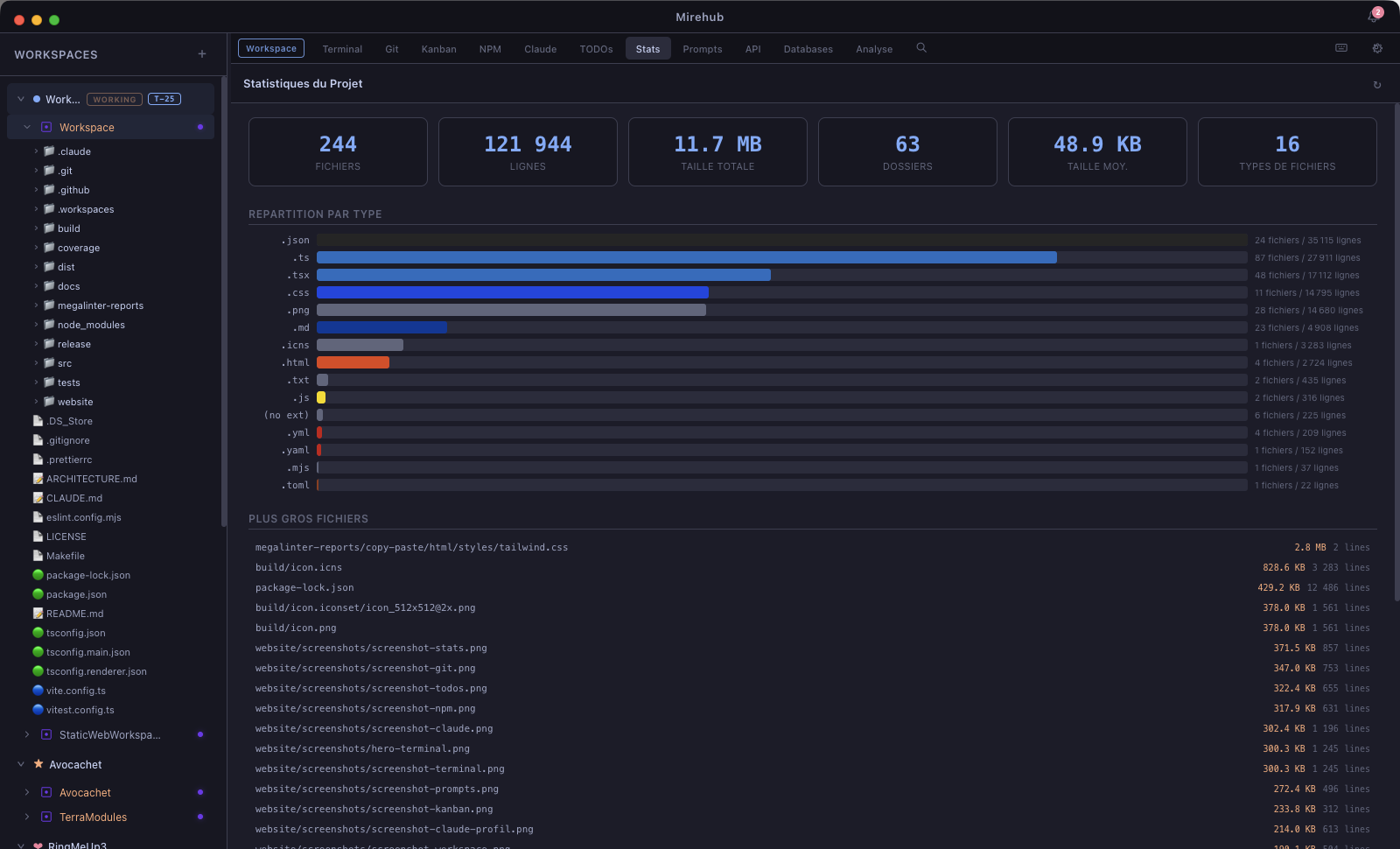Screen dimensions: 1400x849
Task: Click the purple Workspace icon in the sidebar
Action: coord(45,127)
